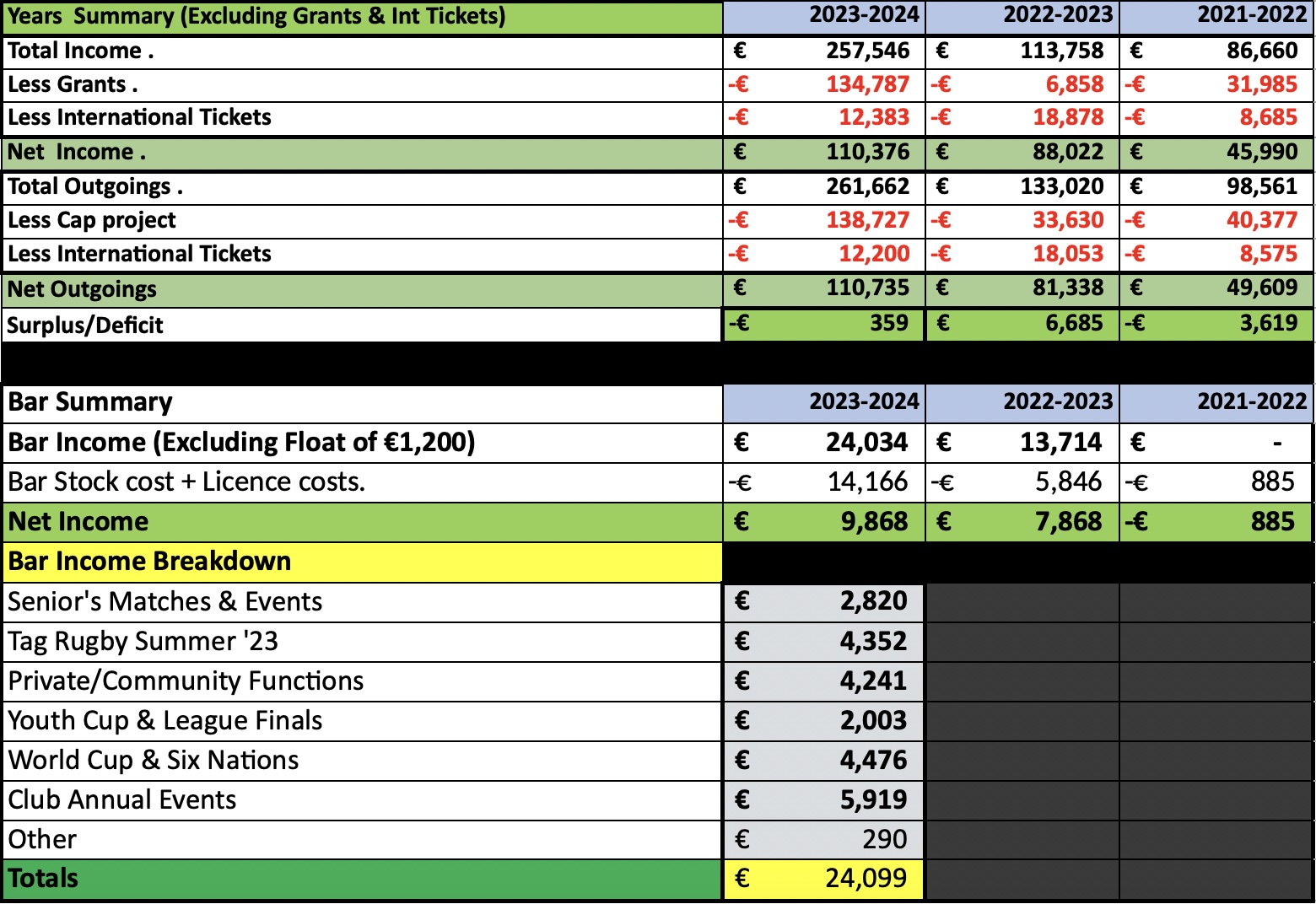Image resolution: width=1316 pixels, height=904 pixels.
Task: Click the 'Senior's Matches & Events' row label
Action: click(165, 601)
